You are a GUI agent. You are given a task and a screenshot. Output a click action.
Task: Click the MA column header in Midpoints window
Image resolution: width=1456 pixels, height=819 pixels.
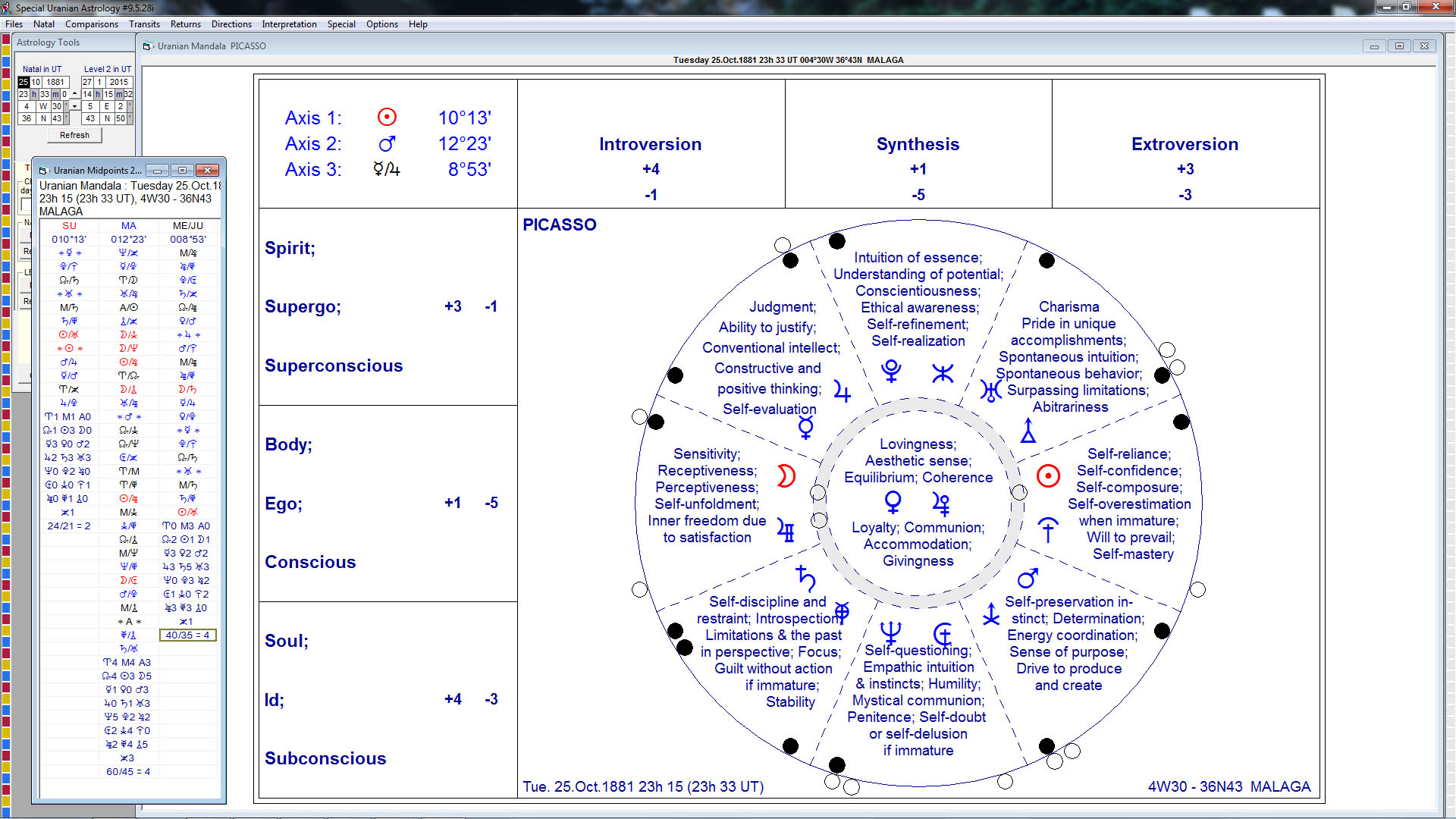(129, 226)
